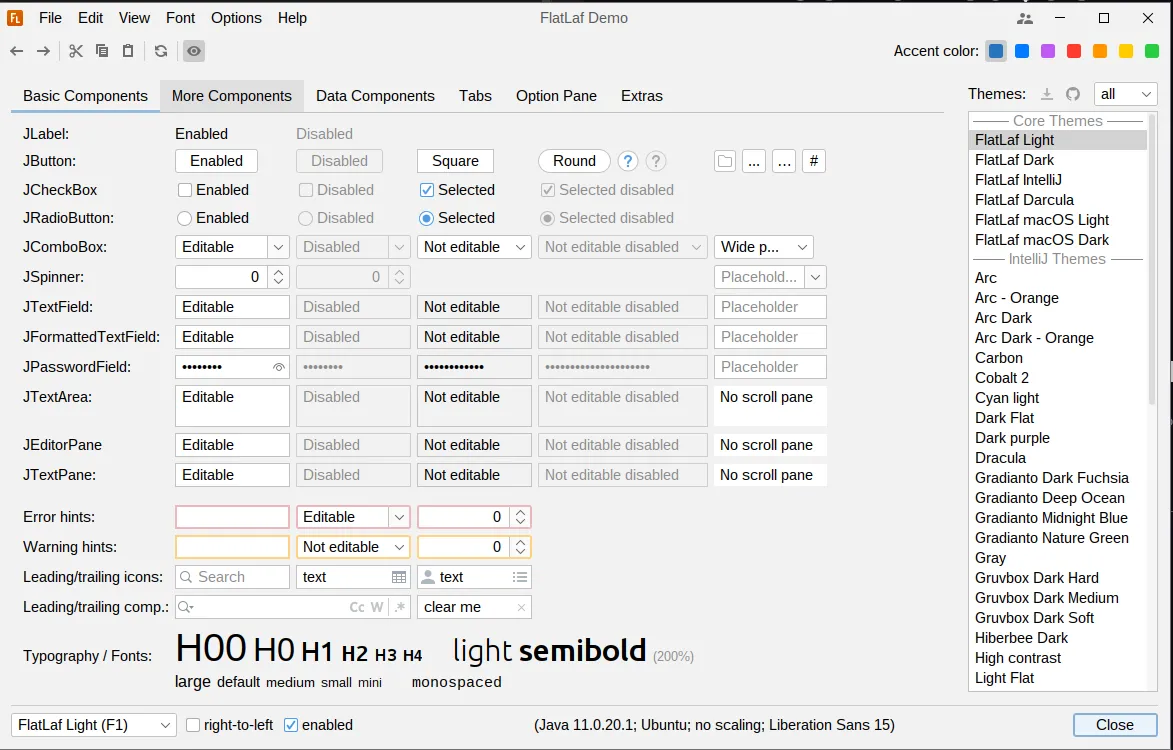Open the Editable JComboBox dropdown arrow
Screen dimensions: 1173x750
[x=278, y=247]
